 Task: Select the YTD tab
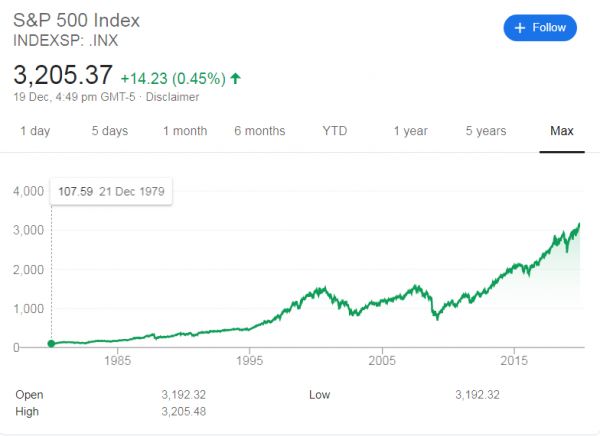335,131
